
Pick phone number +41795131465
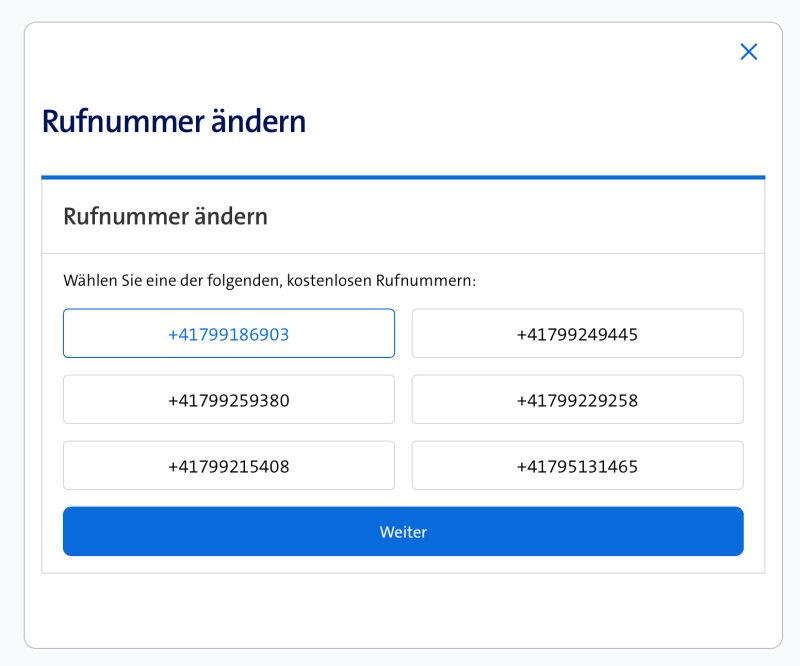pyautogui.click(x=577, y=466)
